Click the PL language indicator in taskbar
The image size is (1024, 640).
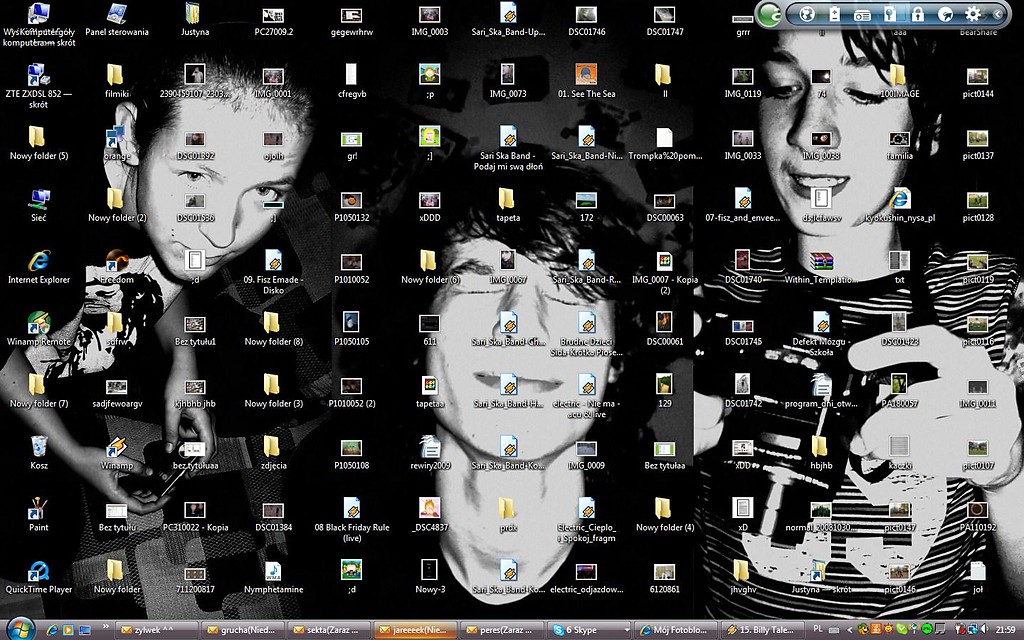[x=819, y=629]
